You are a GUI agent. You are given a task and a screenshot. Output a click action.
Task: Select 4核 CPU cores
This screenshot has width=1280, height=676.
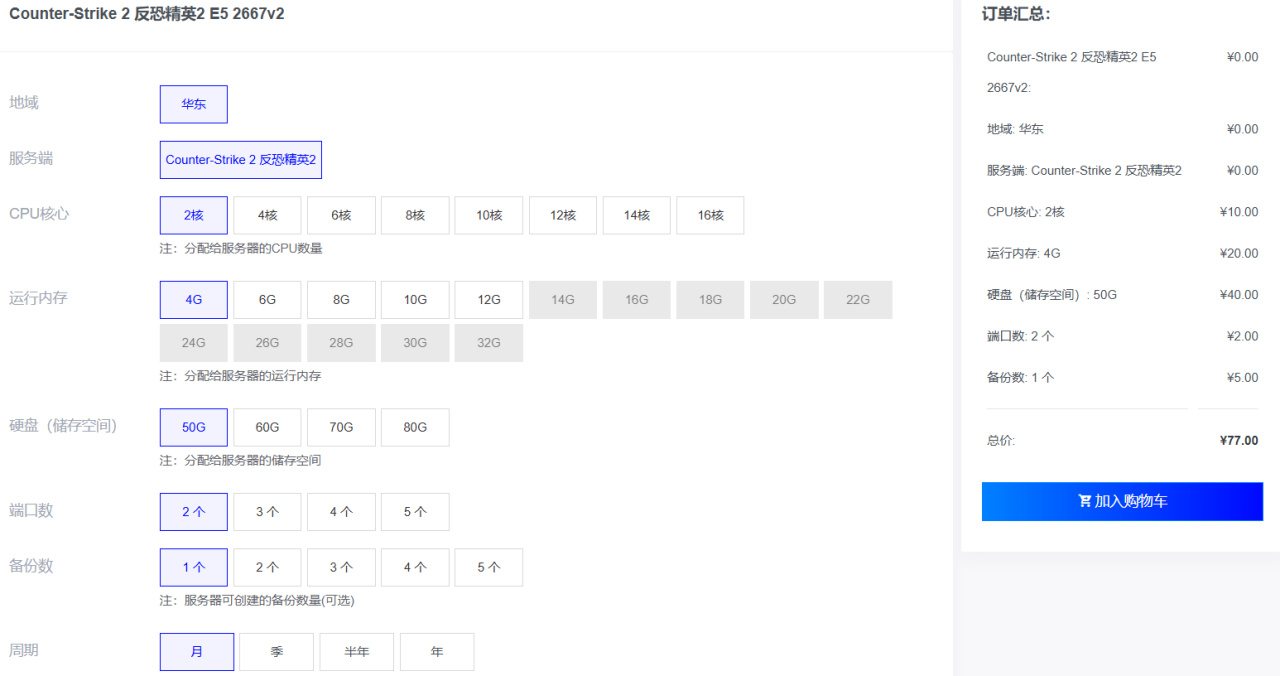coord(268,215)
